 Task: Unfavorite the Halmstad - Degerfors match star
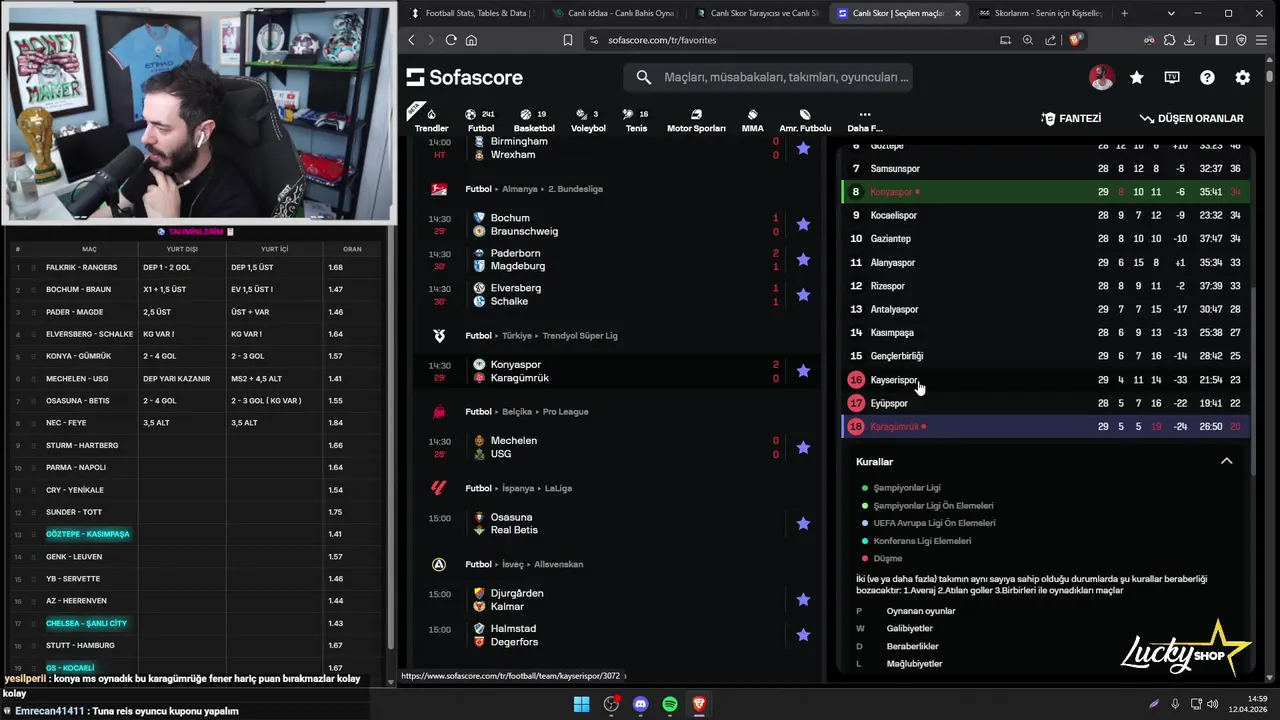(803, 634)
